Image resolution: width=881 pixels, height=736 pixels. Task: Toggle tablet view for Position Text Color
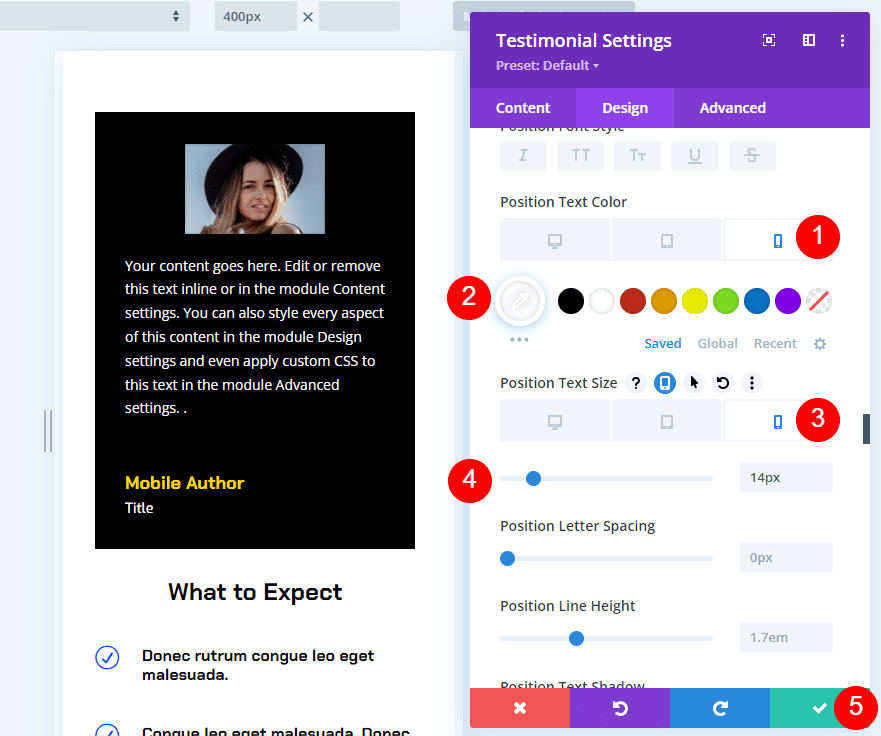pyautogui.click(x=666, y=239)
